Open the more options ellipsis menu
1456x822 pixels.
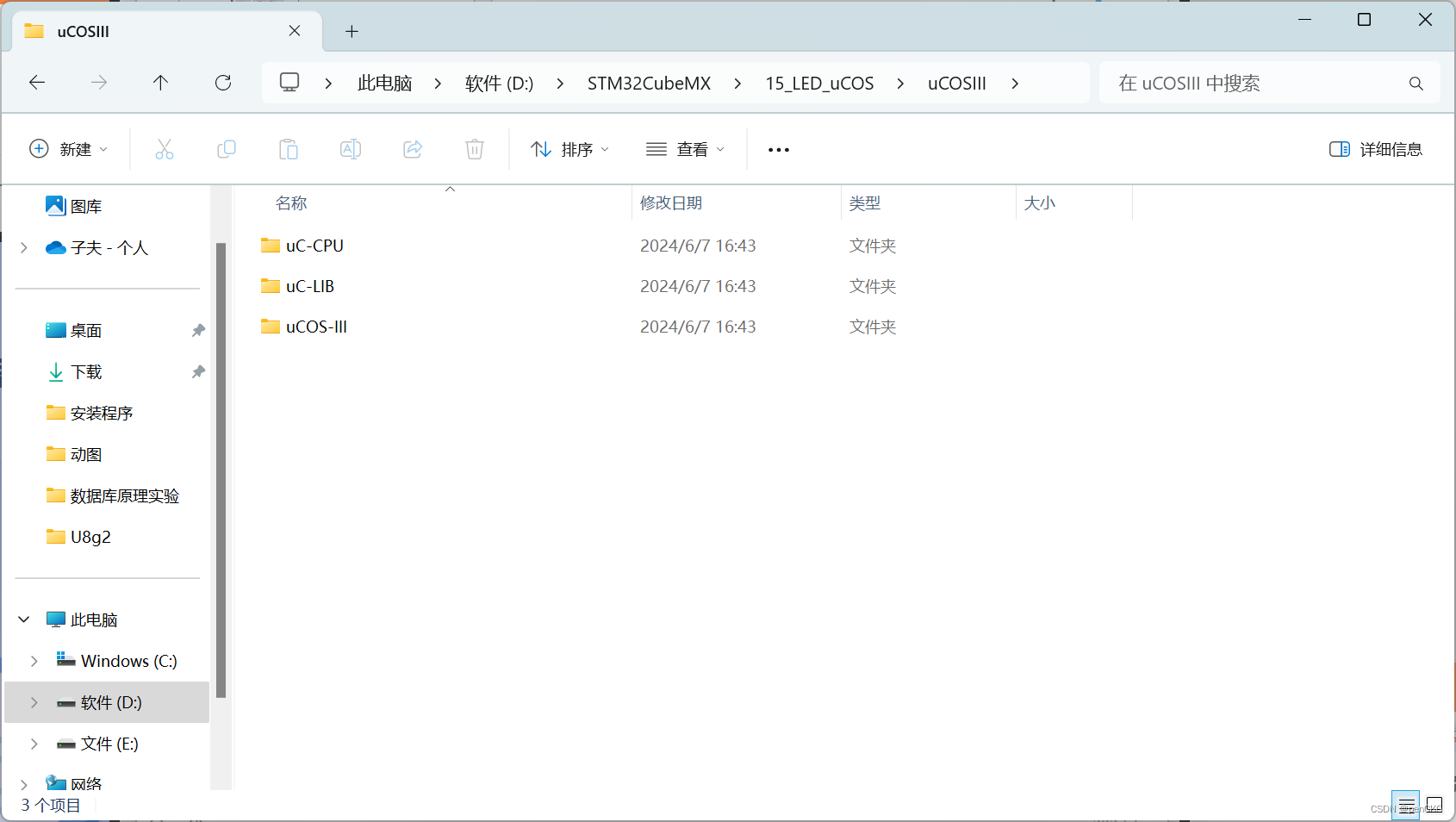coord(779,149)
